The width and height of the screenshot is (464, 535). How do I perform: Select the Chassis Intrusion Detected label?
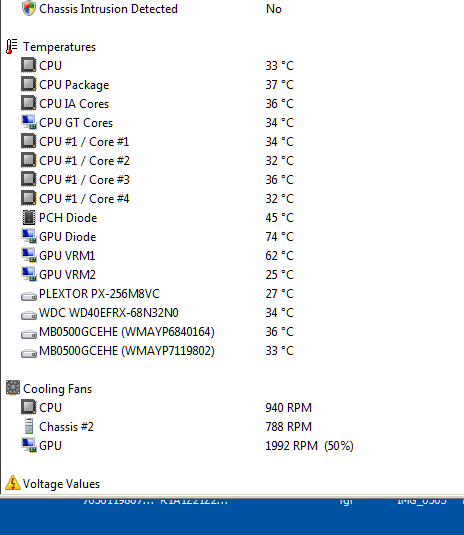point(108,9)
